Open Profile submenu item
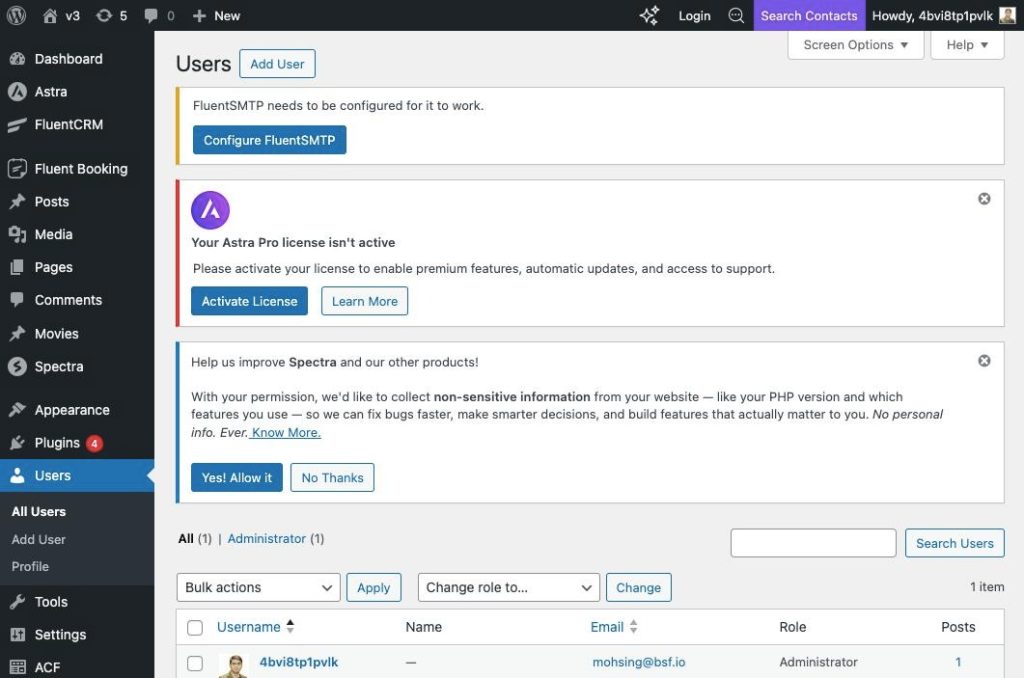 [30, 566]
